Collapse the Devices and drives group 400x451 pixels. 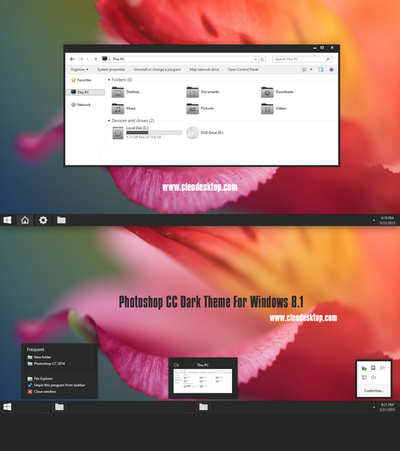109,121
